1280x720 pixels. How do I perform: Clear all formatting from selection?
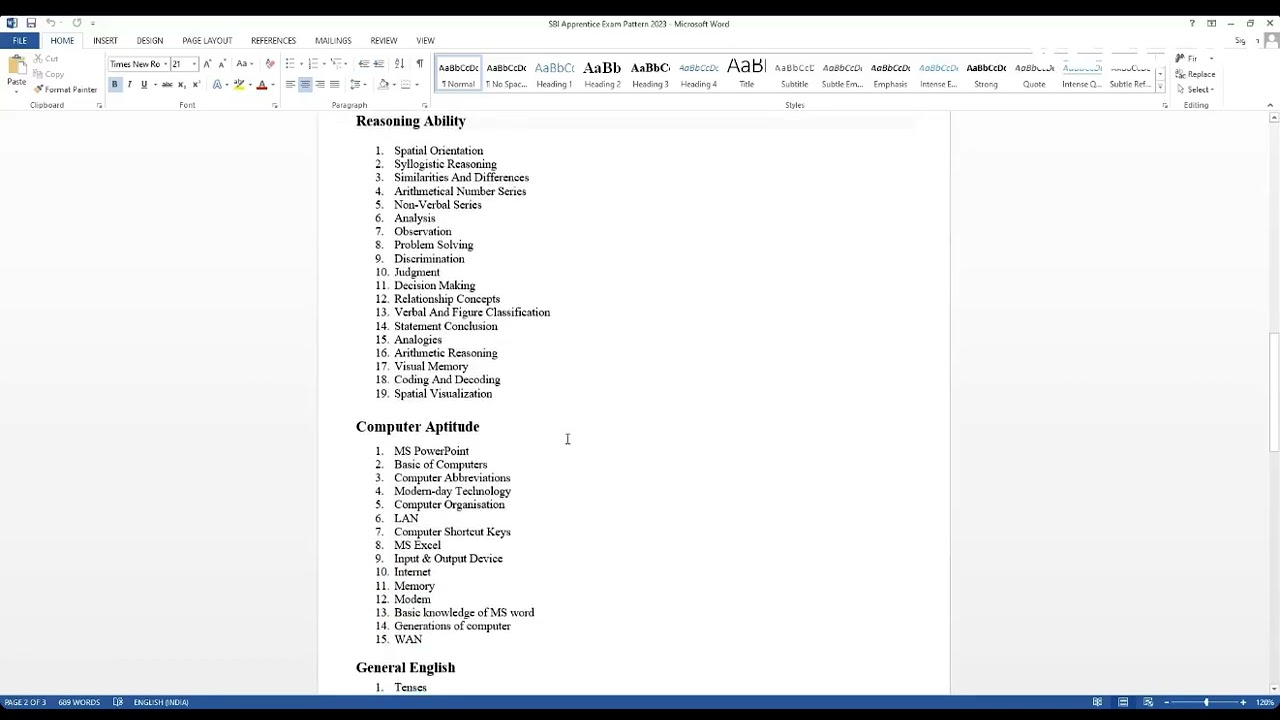point(269,64)
